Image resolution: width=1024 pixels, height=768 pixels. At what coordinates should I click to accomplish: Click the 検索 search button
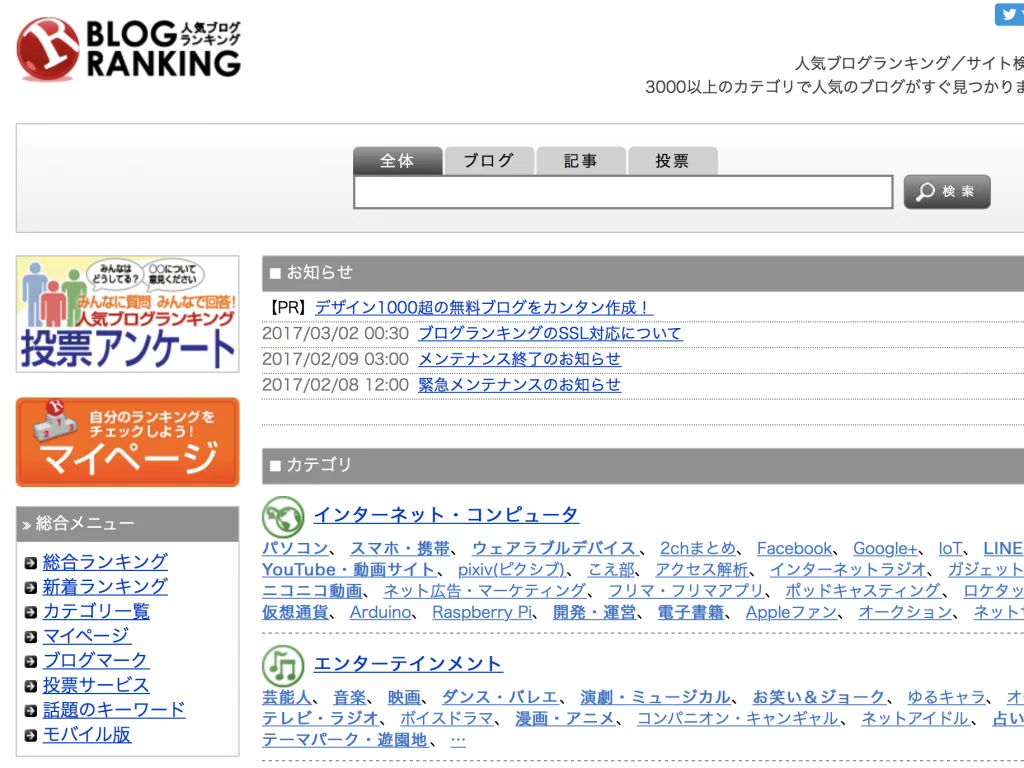pos(947,192)
